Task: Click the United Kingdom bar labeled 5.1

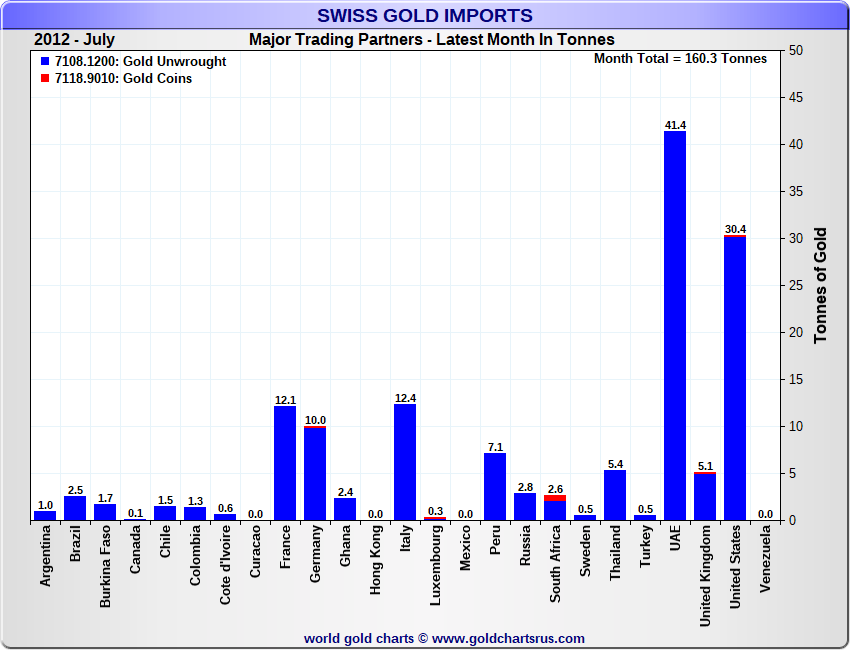Action: pos(705,497)
